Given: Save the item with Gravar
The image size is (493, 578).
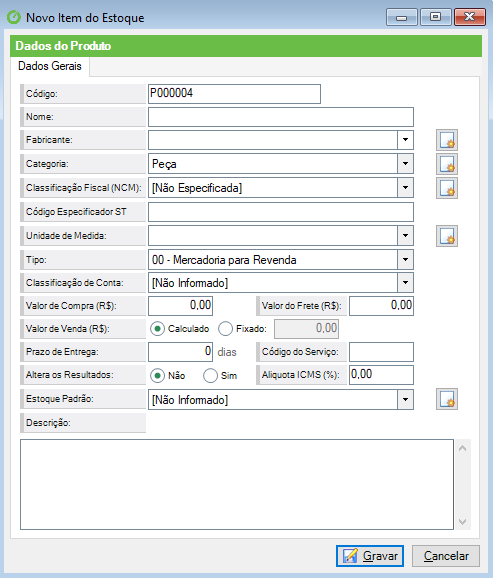Looking at the screenshot, I should pos(370,556).
